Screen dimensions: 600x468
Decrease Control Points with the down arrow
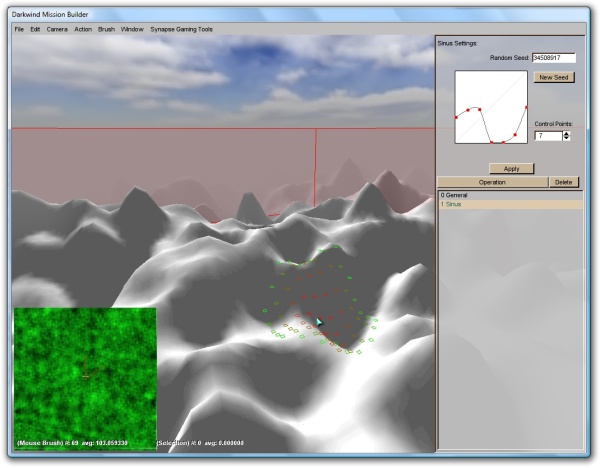click(x=566, y=138)
